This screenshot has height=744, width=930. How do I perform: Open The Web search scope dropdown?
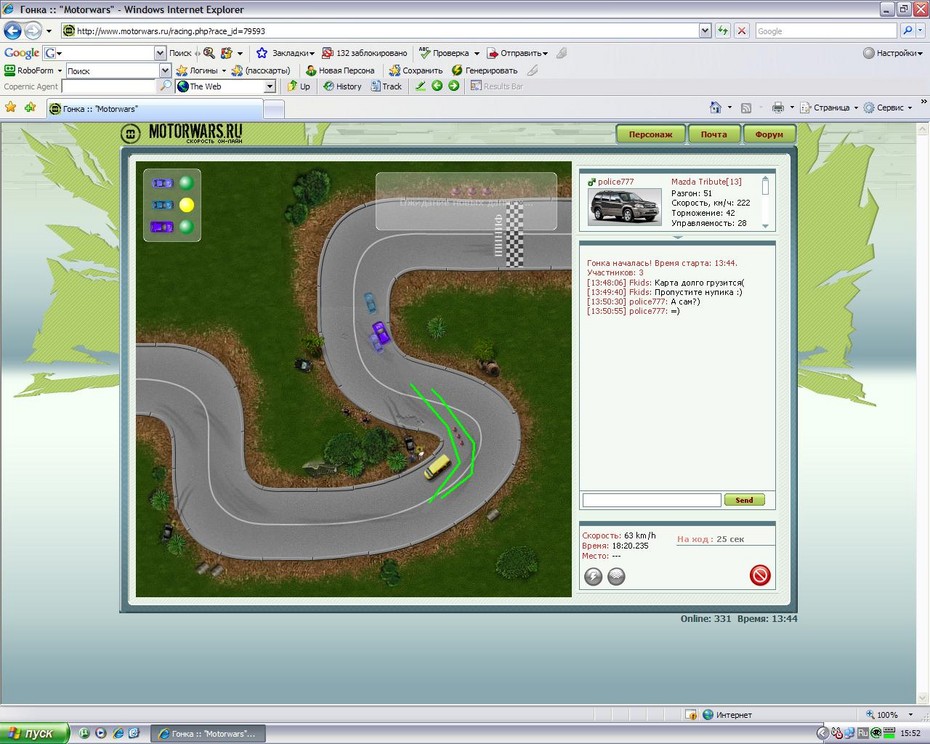tap(269, 87)
